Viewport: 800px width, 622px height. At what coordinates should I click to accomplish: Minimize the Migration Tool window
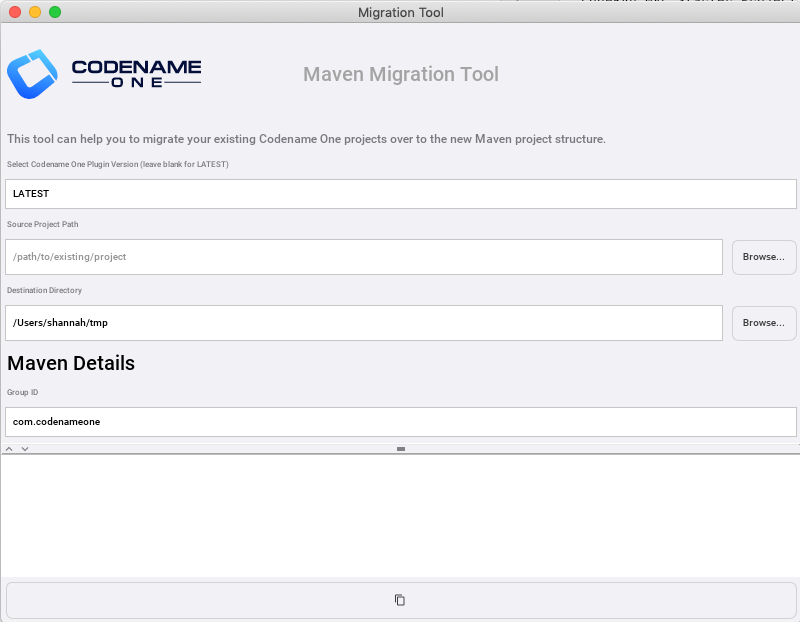coord(34,12)
